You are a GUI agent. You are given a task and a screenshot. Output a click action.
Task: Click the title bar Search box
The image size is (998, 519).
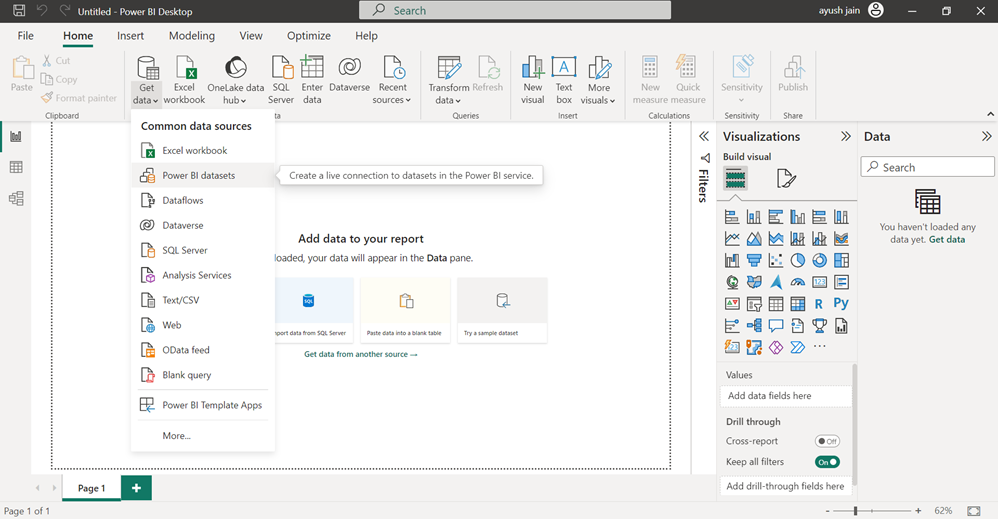pyautogui.click(x=515, y=10)
